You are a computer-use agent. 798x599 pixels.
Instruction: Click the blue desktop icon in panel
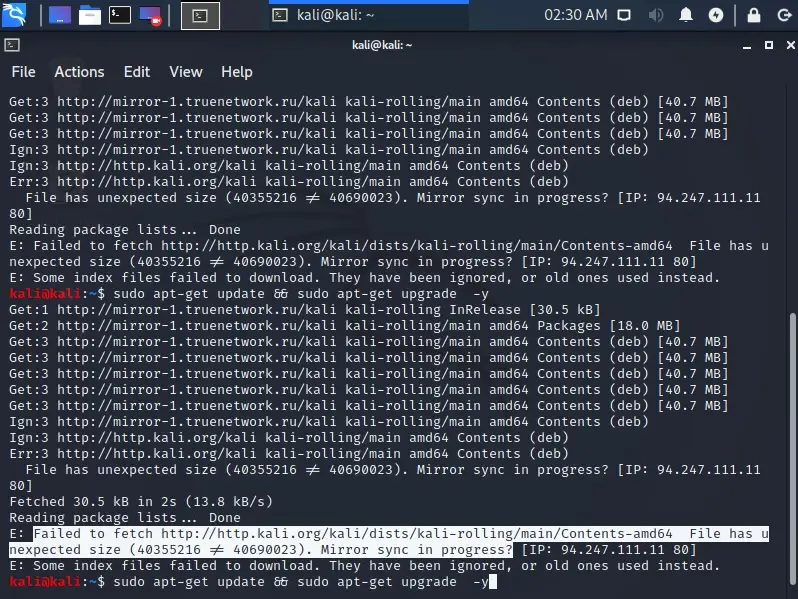[60, 15]
